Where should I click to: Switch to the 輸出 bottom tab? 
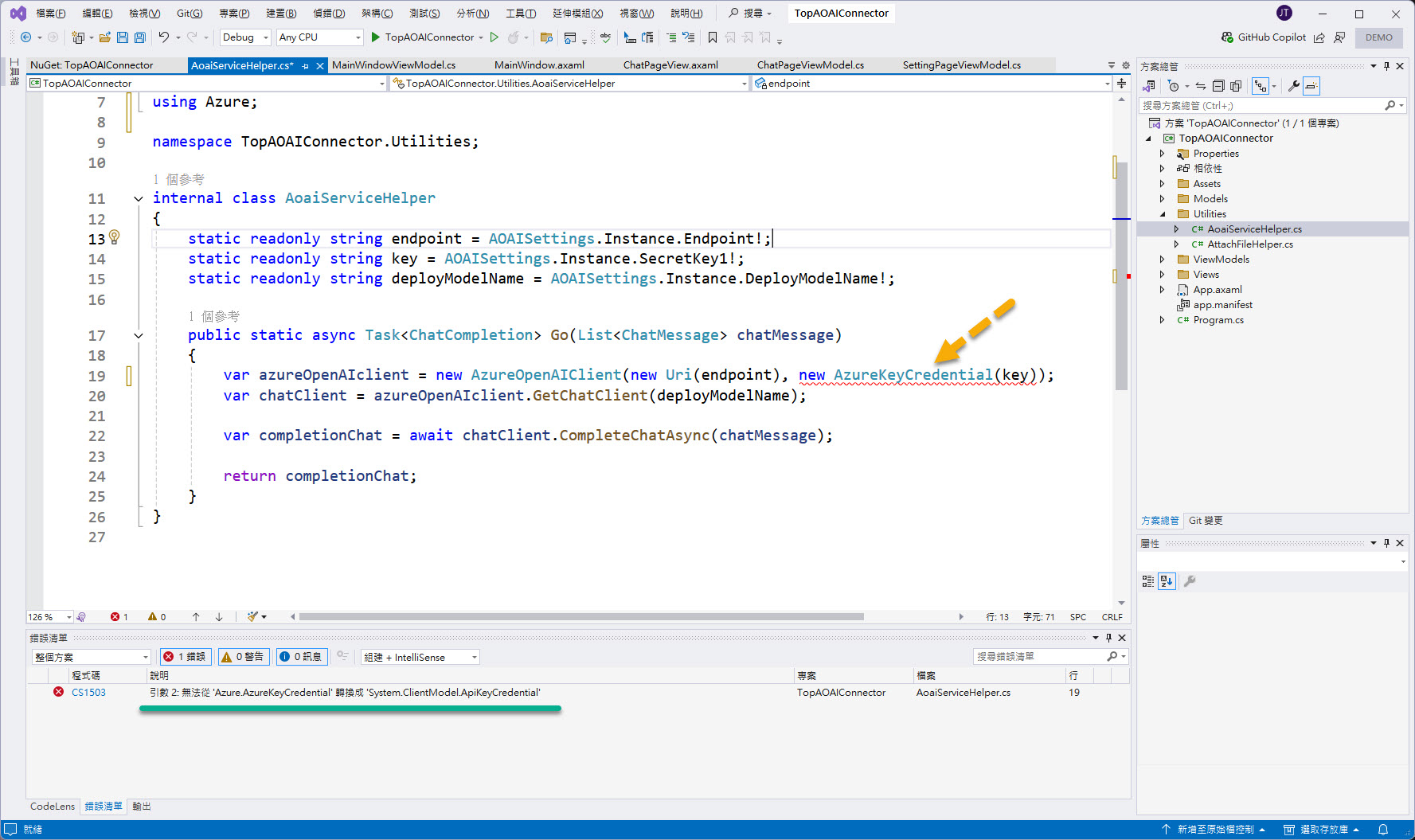pyautogui.click(x=142, y=807)
